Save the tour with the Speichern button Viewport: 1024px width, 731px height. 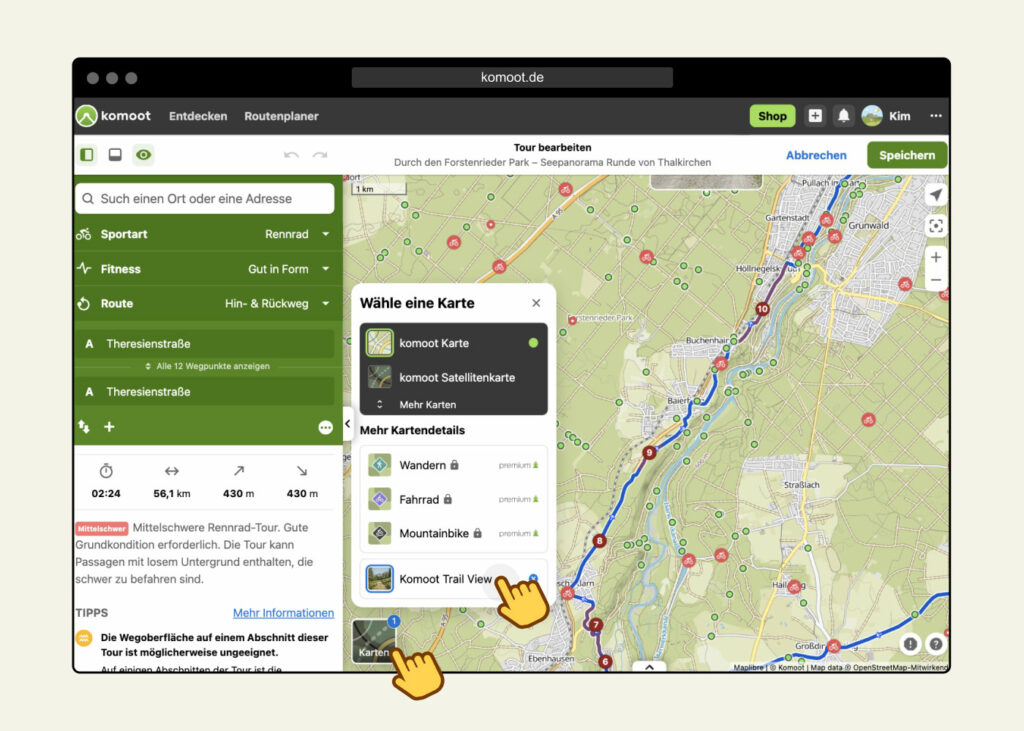(906, 155)
